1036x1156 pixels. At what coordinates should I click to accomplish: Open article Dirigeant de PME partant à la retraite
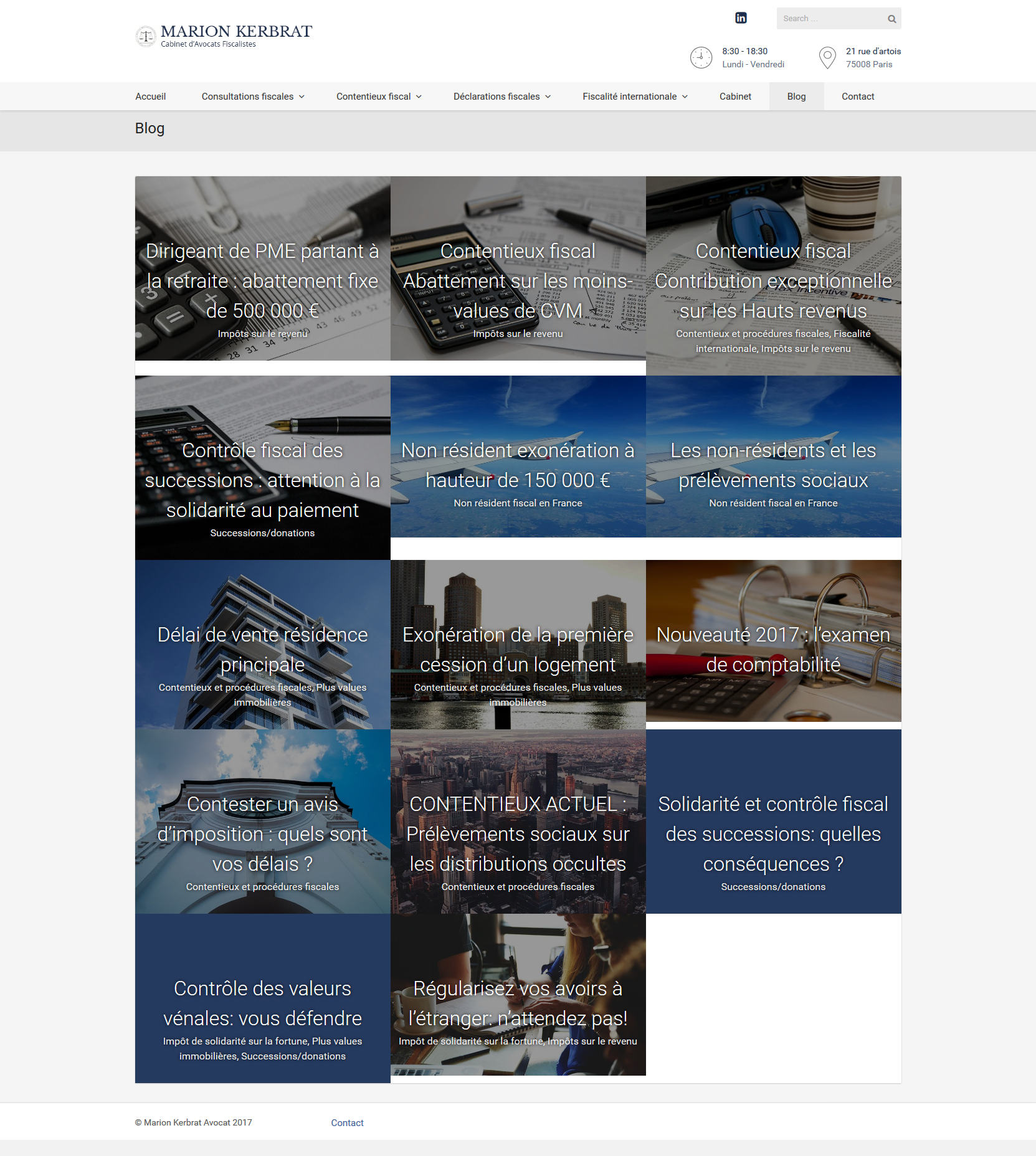pyautogui.click(x=262, y=281)
